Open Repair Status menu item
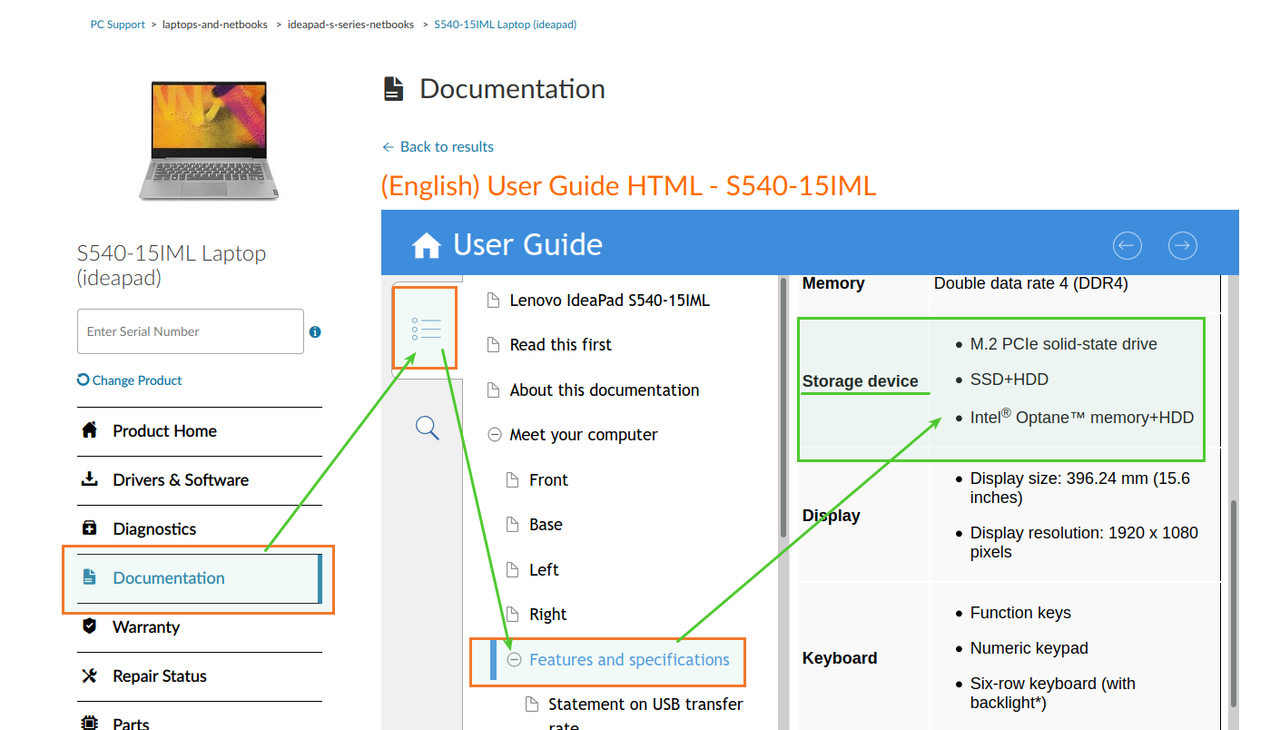Viewport: 1280px width, 730px height. (x=200, y=676)
